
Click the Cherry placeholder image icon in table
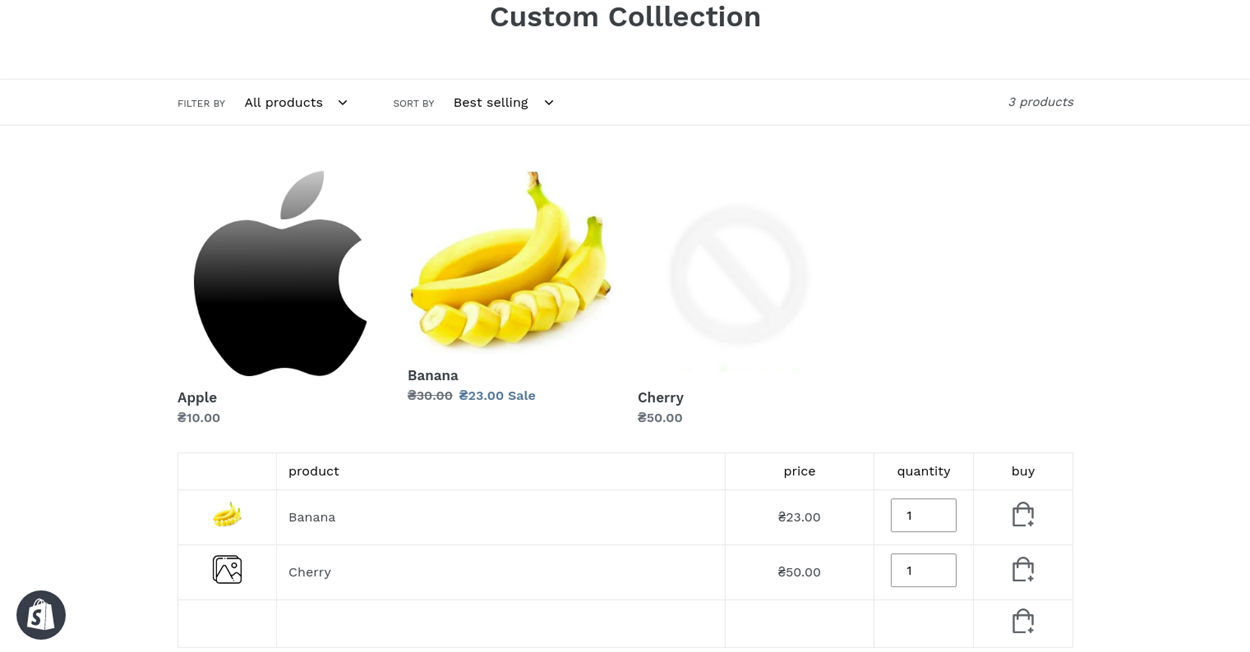click(x=227, y=570)
